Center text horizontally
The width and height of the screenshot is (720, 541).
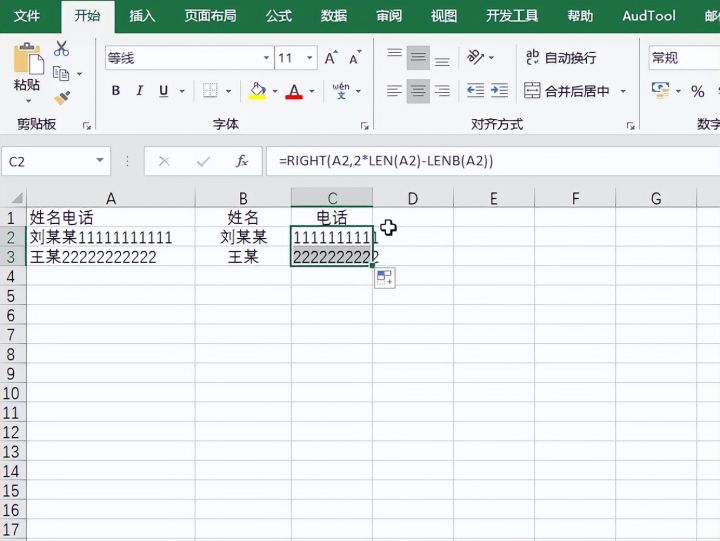[418, 90]
